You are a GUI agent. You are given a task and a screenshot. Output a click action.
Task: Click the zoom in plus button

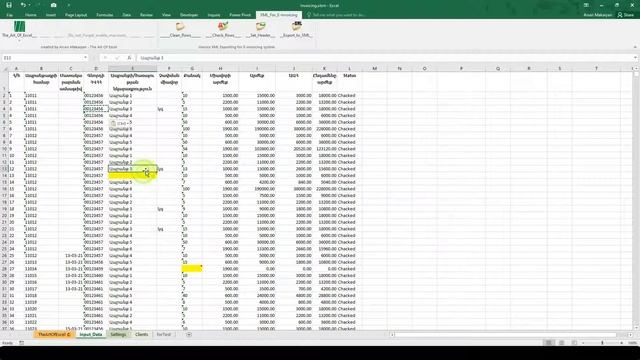[x=622, y=343]
